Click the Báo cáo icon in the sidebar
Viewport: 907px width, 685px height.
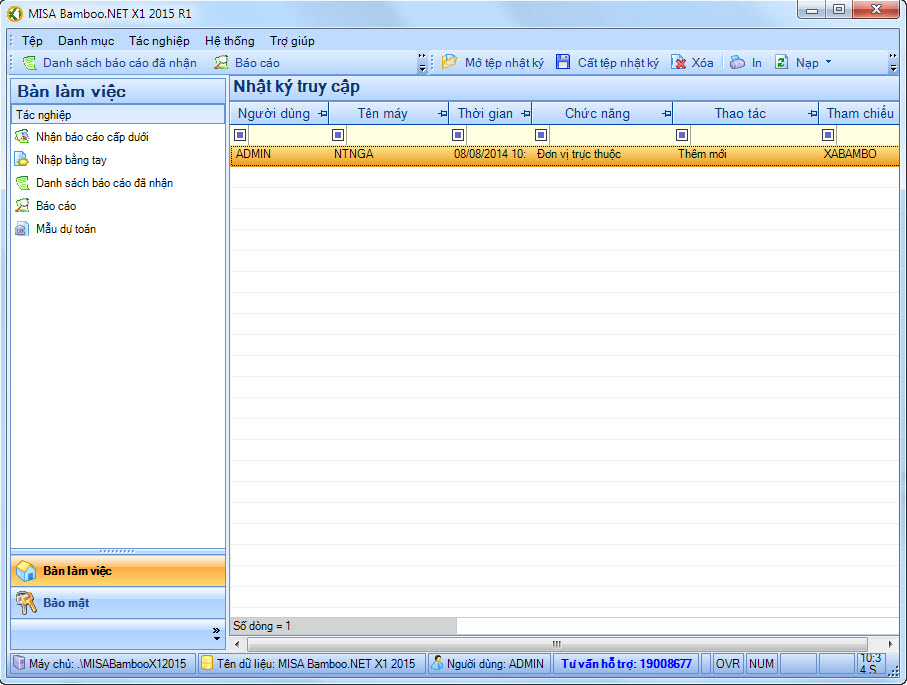click(22, 205)
